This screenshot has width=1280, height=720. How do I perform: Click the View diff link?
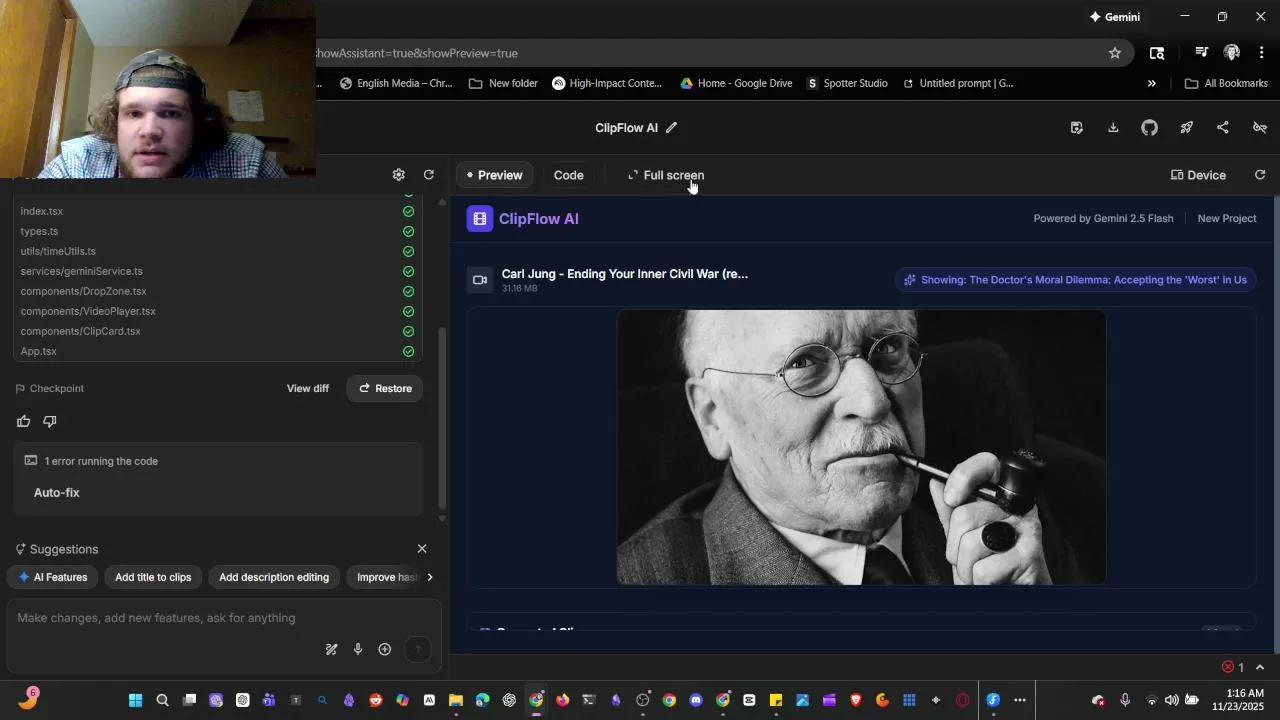point(308,388)
